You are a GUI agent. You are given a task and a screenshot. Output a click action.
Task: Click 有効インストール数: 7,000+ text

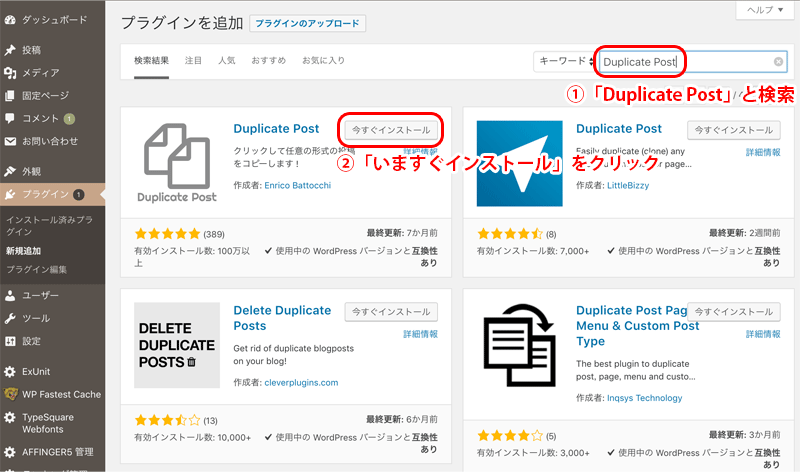coord(533,251)
